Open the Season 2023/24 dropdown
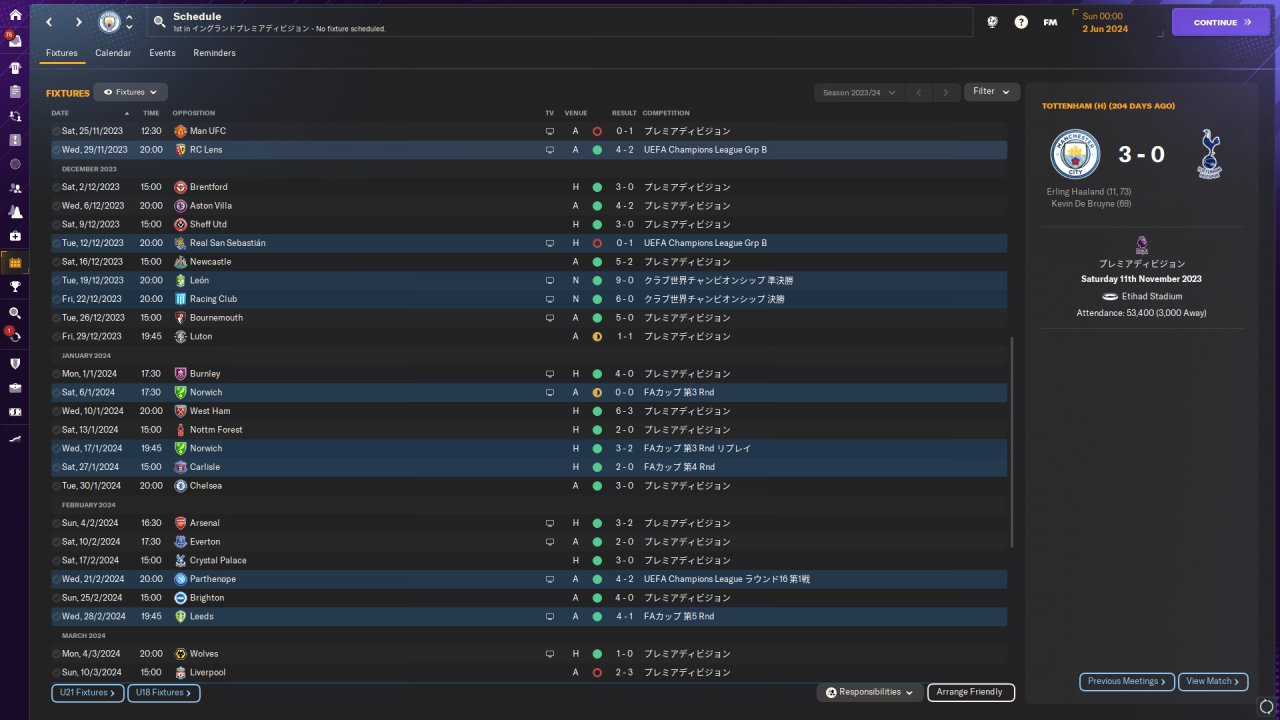 point(859,93)
